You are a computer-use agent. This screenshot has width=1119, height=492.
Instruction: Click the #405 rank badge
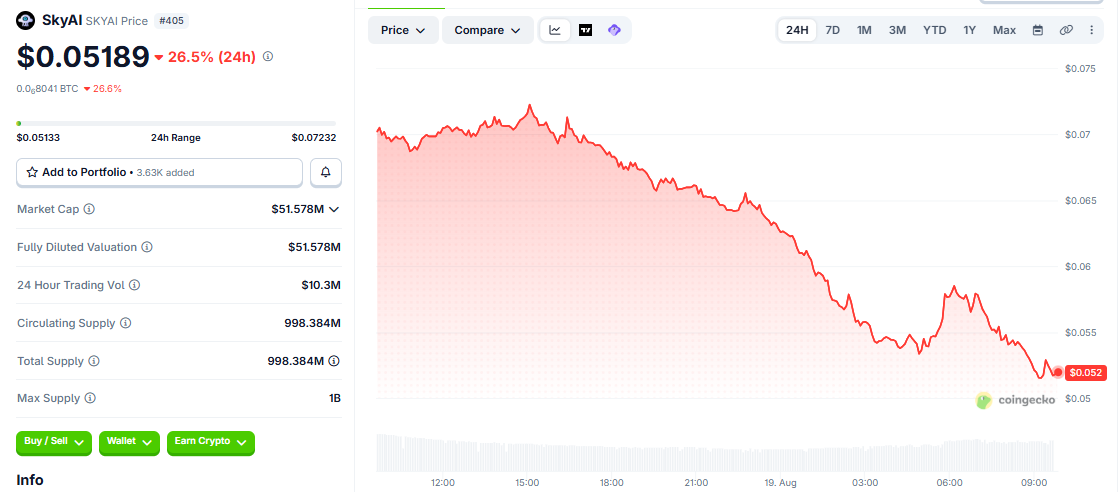point(171,21)
